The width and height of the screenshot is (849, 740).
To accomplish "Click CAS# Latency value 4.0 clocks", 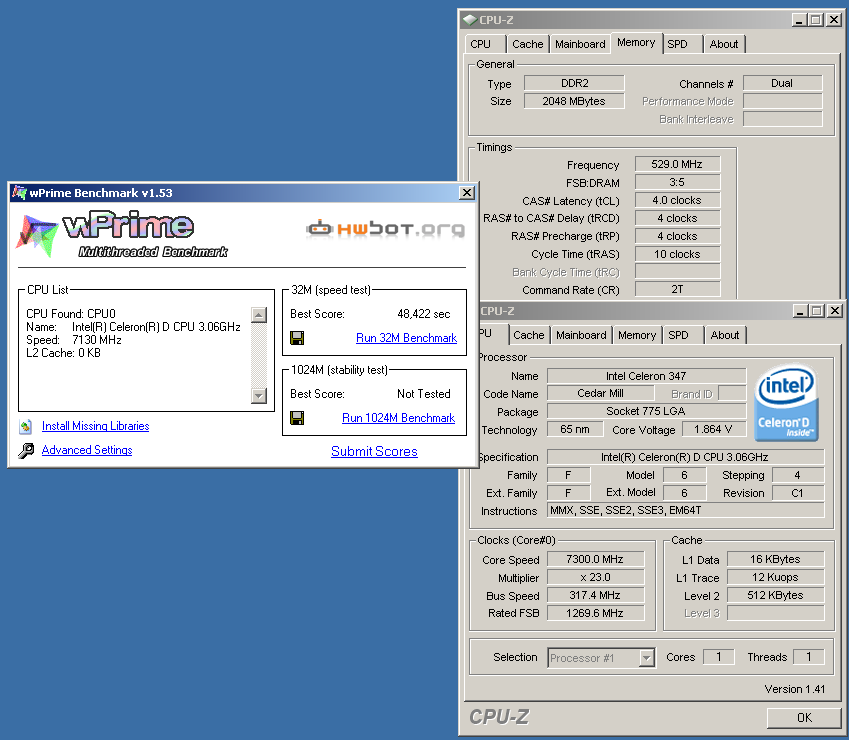I will click(x=677, y=200).
